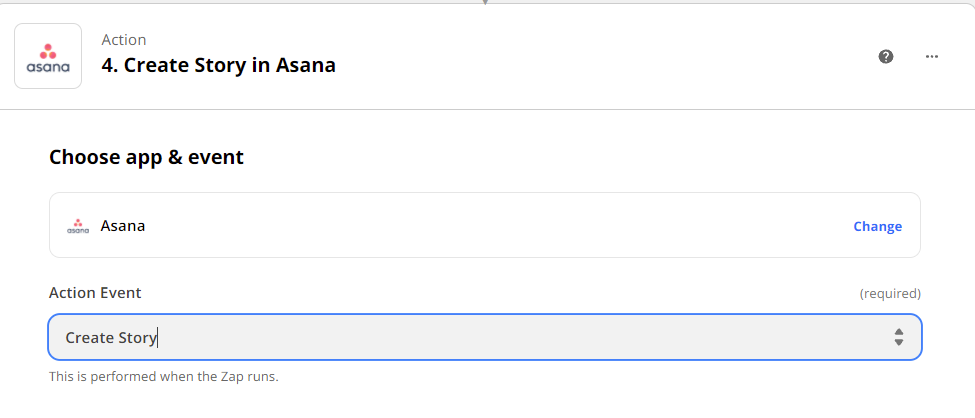Click the large Asana logo in step header
This screenshot has width=975, height=418.
[x=48, y=56]
